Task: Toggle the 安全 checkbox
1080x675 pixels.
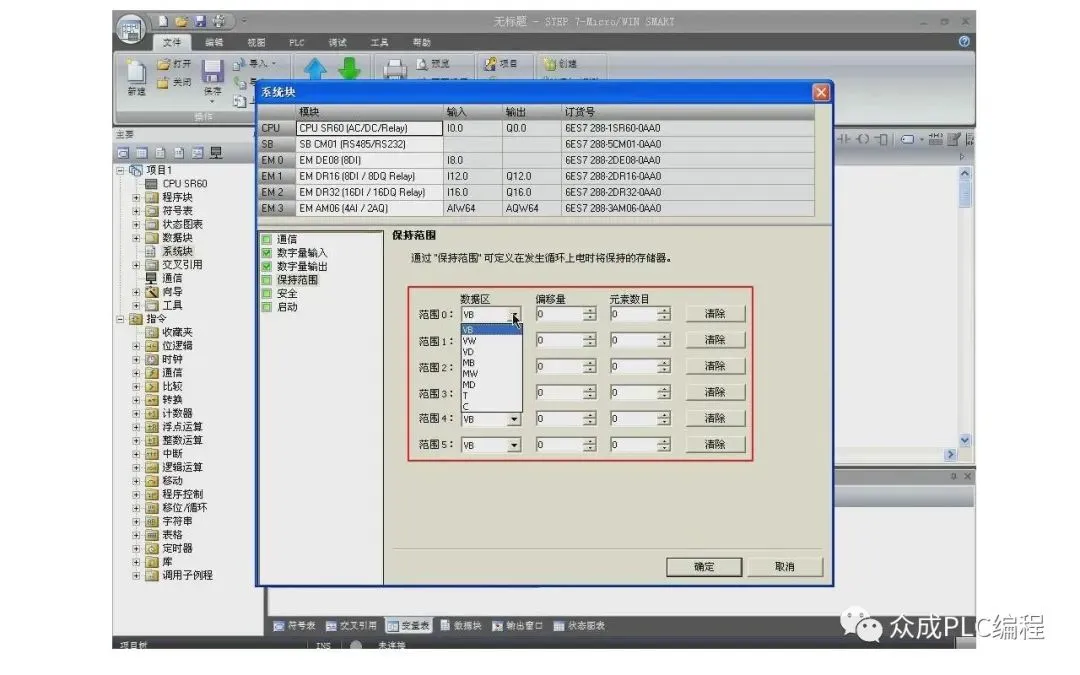Action: [266, 293]
